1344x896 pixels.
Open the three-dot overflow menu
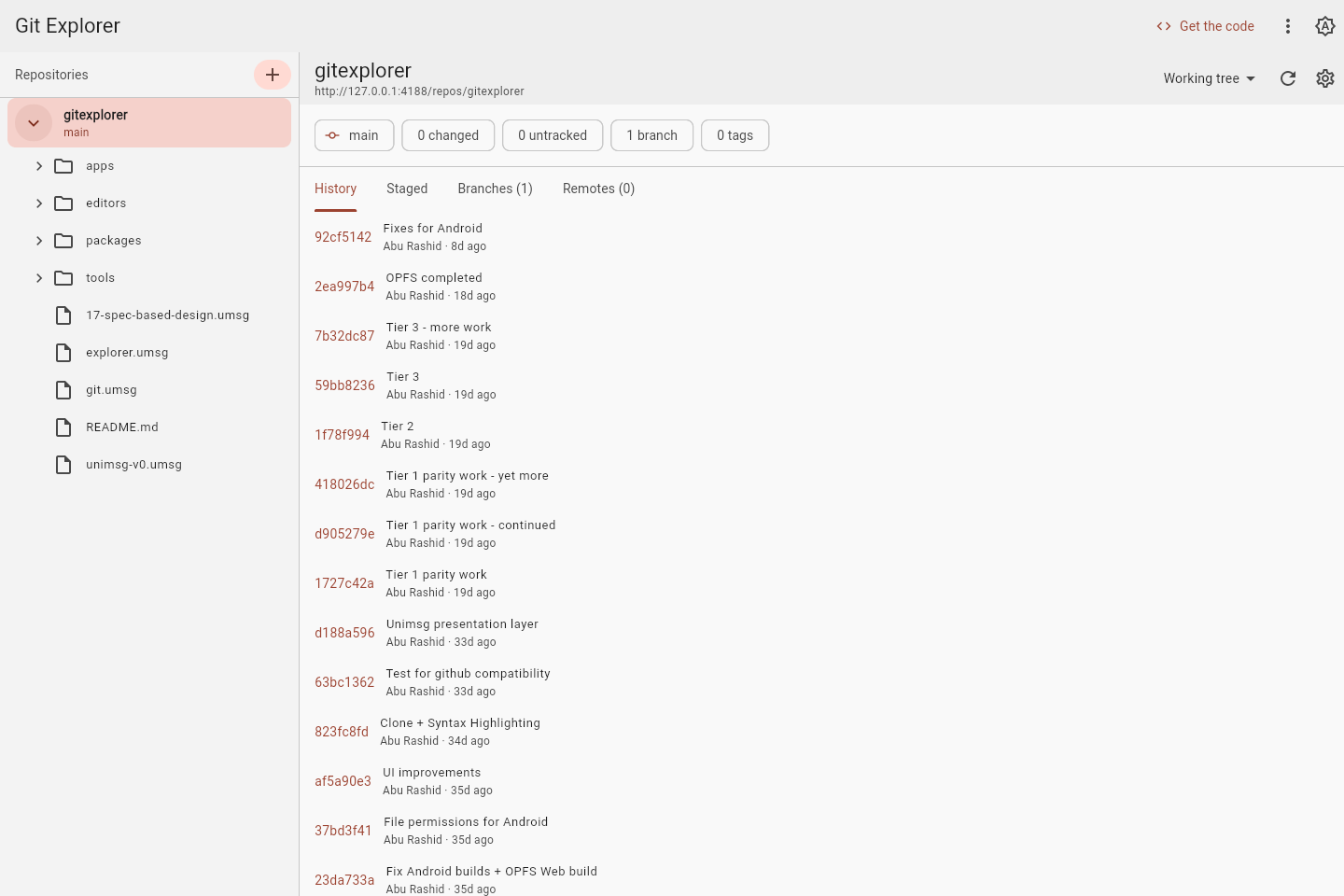tap(1288, 26)
